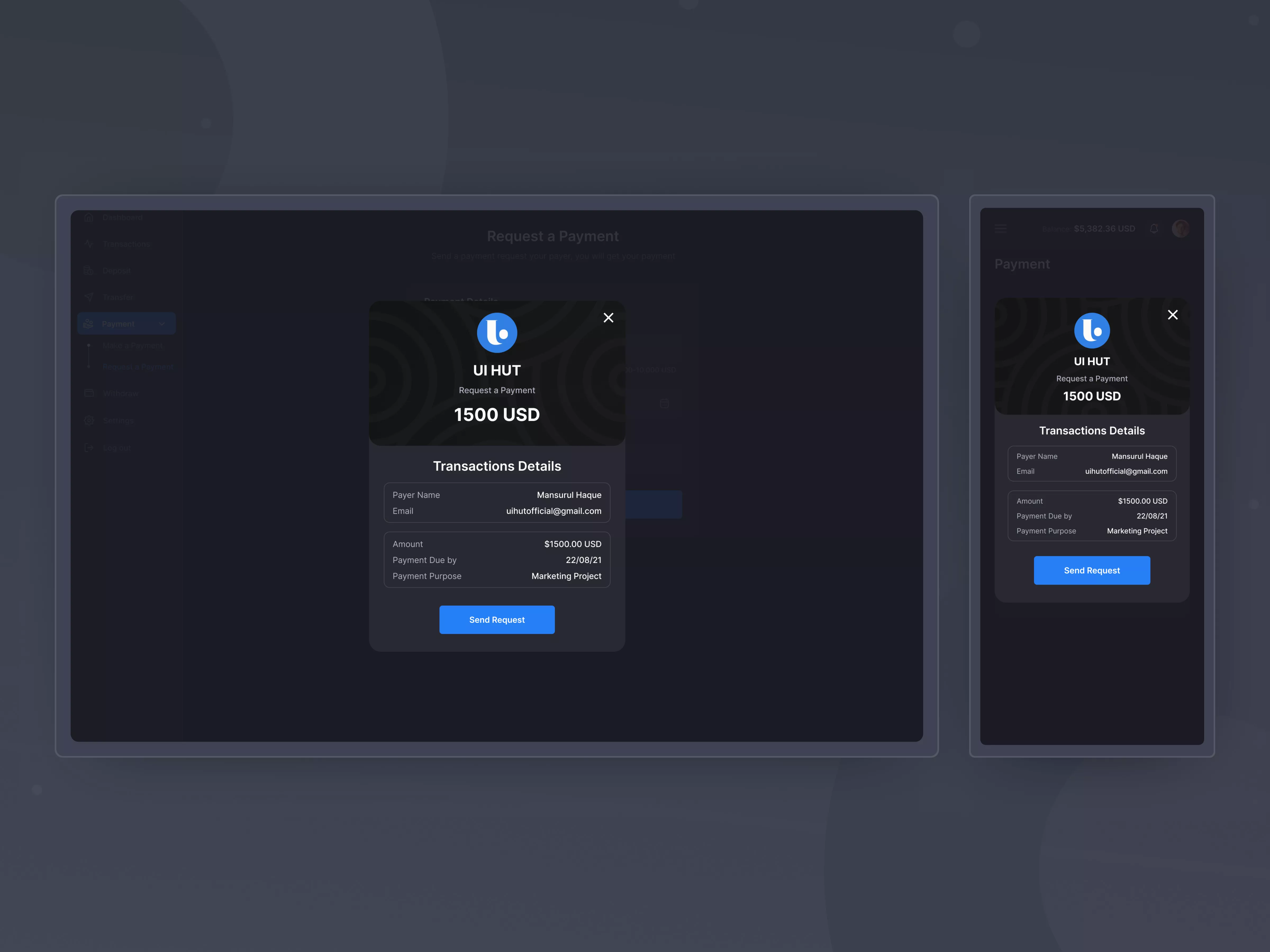Click the Payment heading in mobile view
This screenshot has height=952, width=1270.
(x=1022, y=264)
